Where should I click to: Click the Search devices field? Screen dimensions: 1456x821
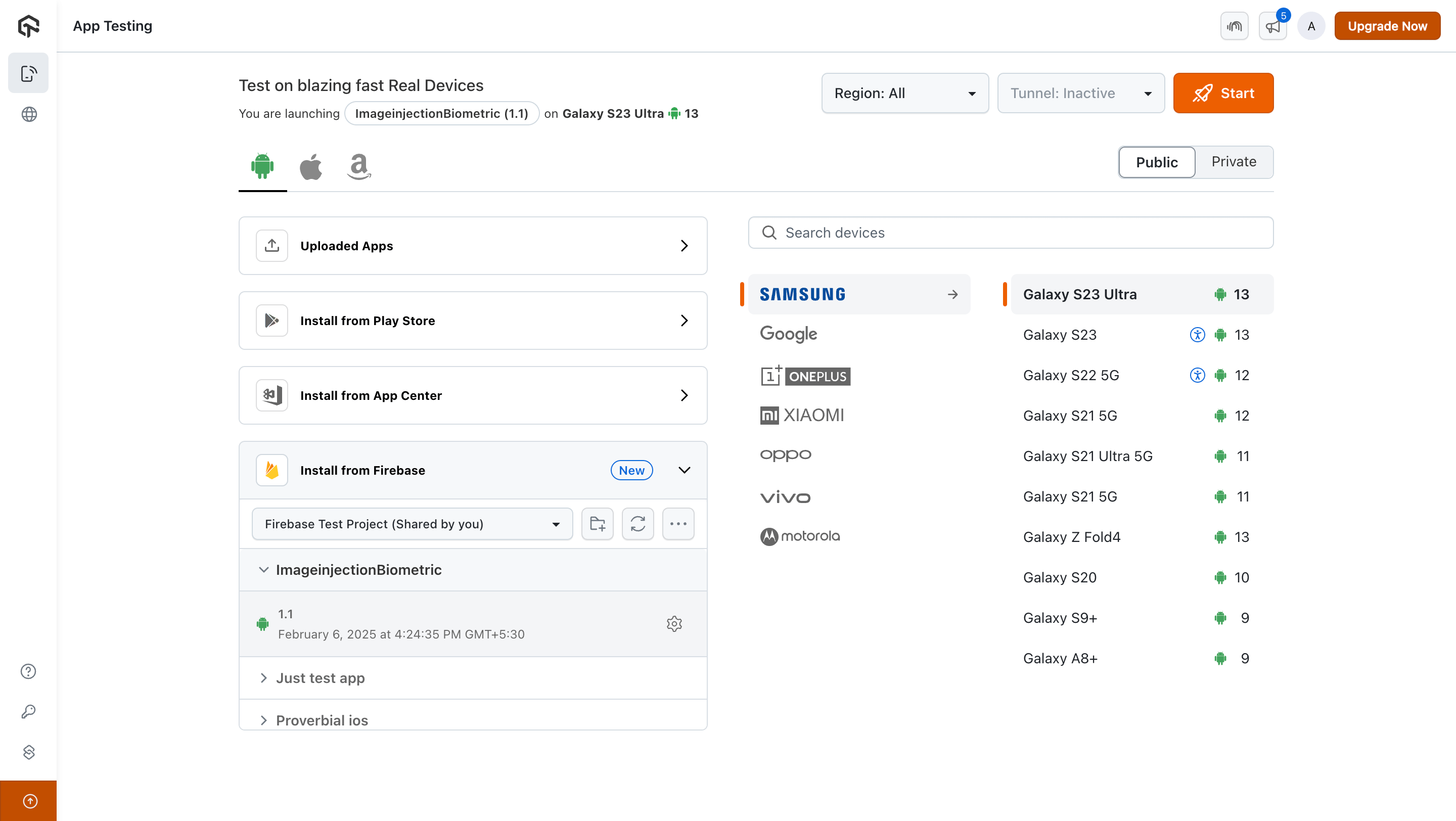[x=1010, y=233]
